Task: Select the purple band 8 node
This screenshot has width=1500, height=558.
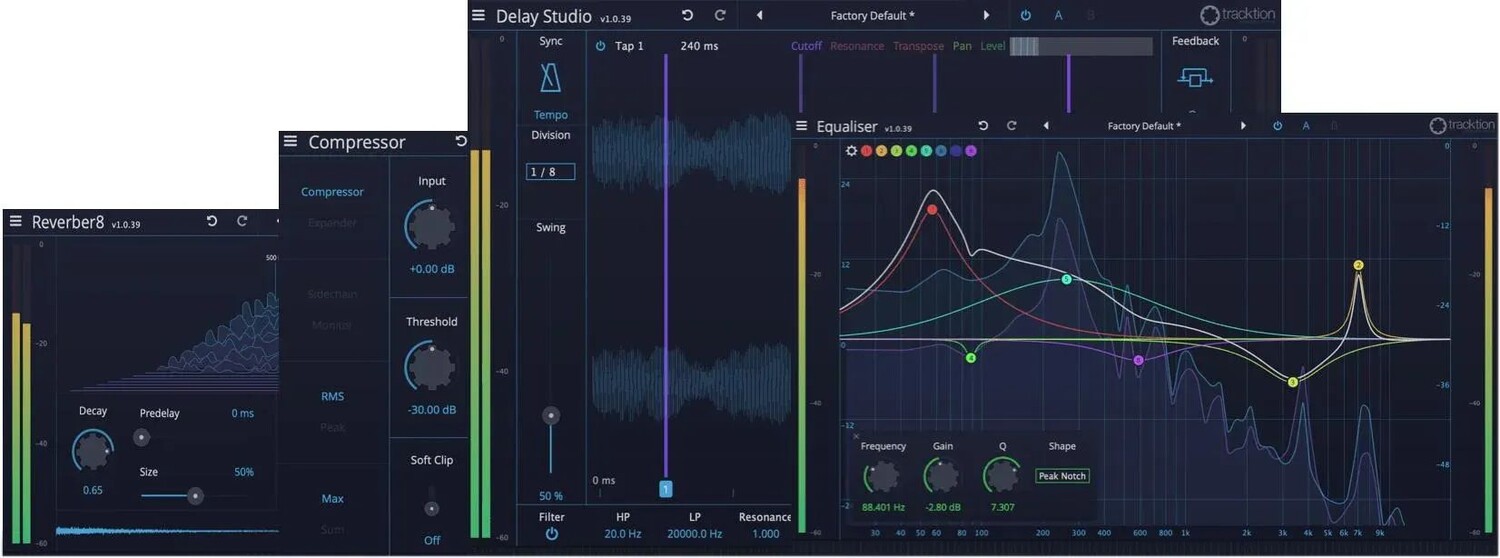Action: click(1138, 360)
